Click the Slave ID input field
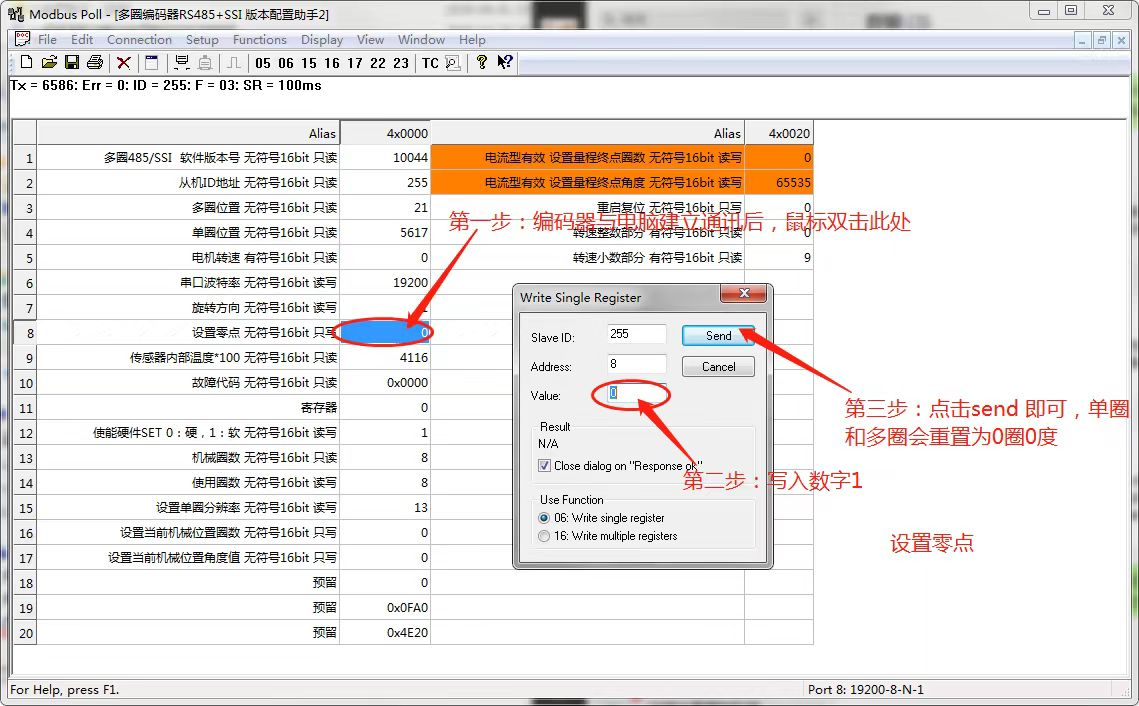1139x706 pixels. pyautogui.click(x=637, y=334)
